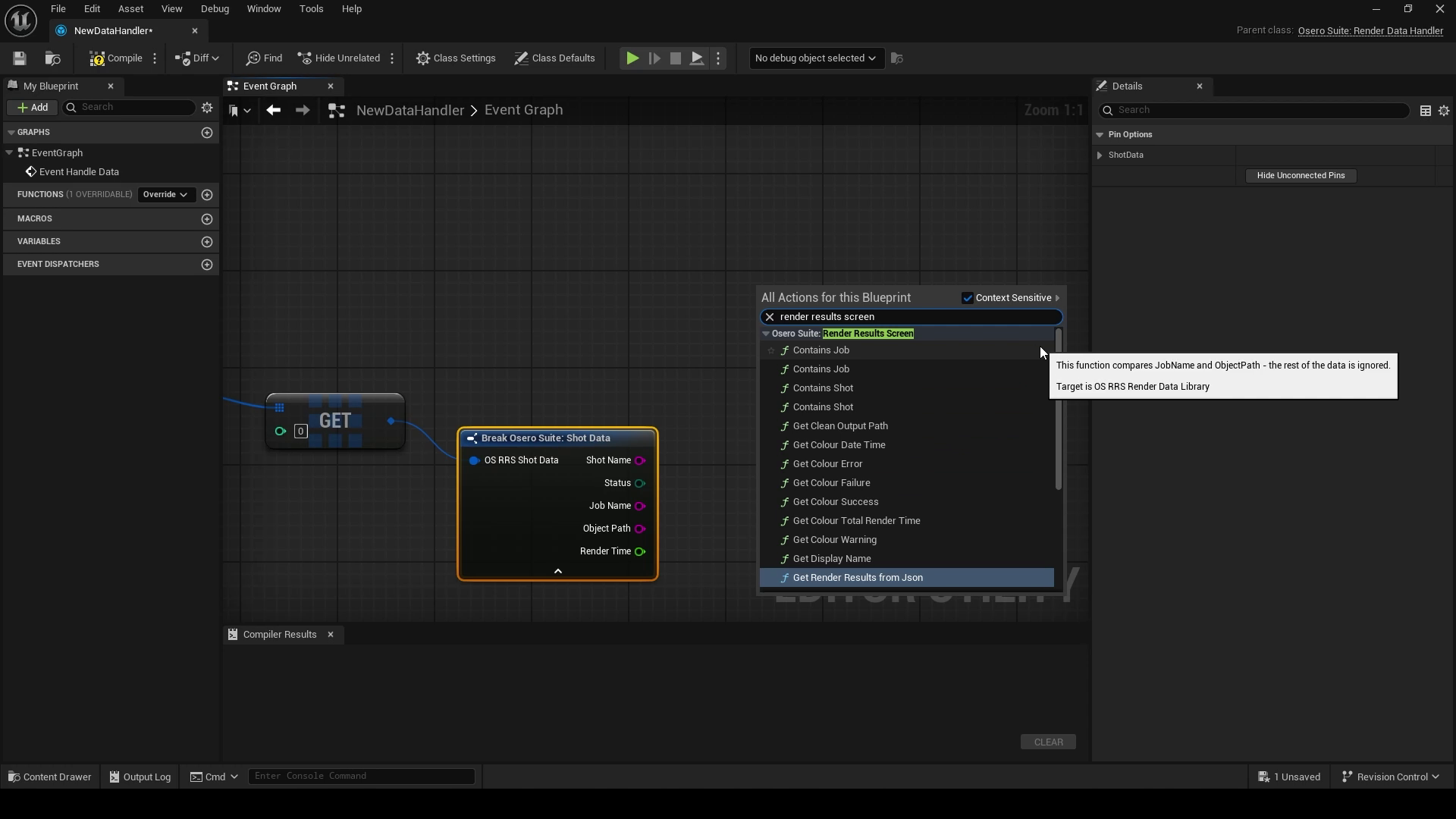
Task: Open Find in blueprint
Action: (x=265, y=58)
